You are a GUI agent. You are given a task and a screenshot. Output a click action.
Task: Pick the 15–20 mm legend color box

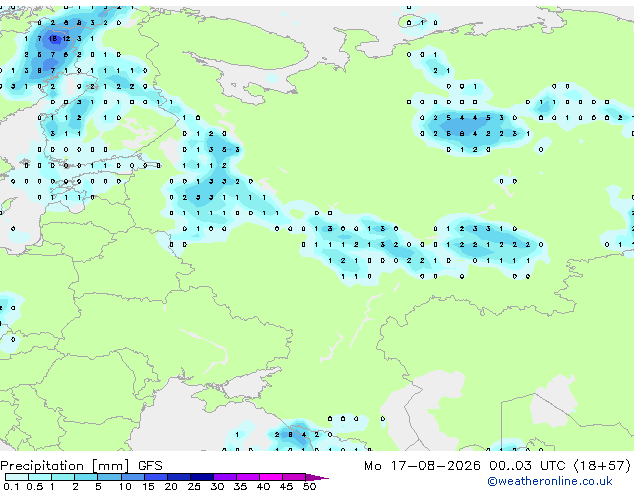click(x=156, y=477)
